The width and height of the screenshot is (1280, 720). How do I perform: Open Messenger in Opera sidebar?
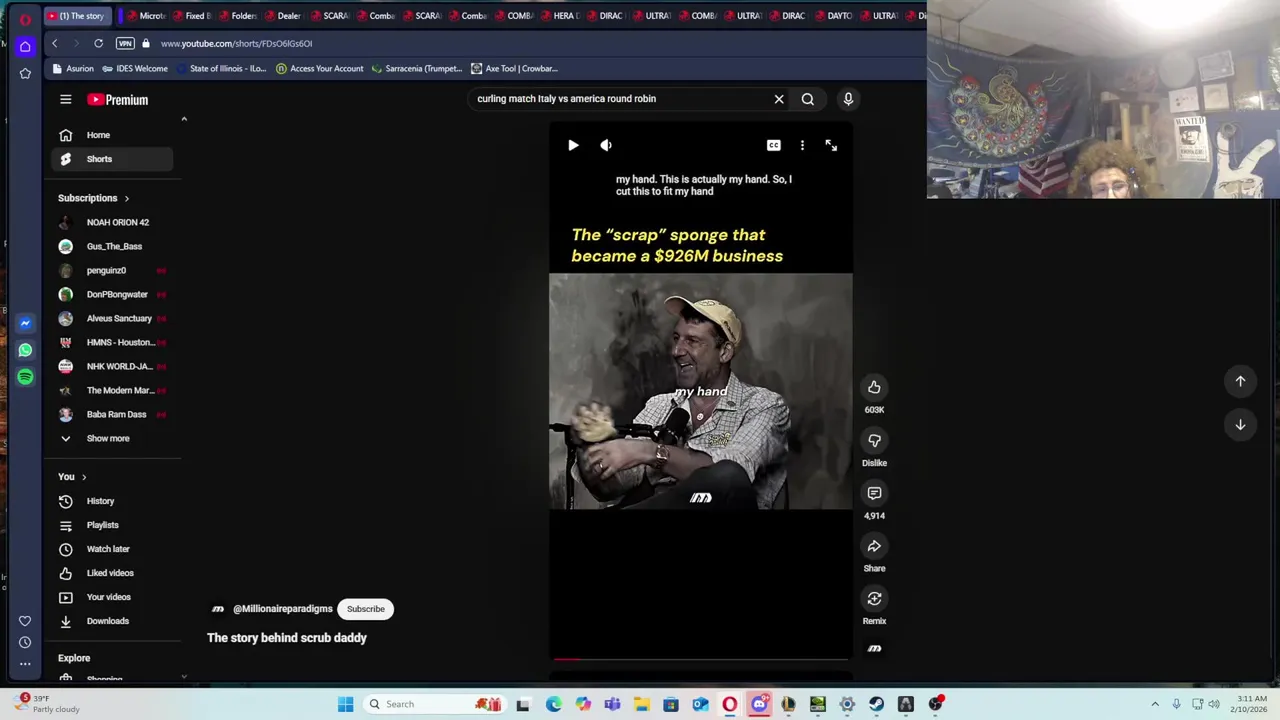click(x=25, y=323)
